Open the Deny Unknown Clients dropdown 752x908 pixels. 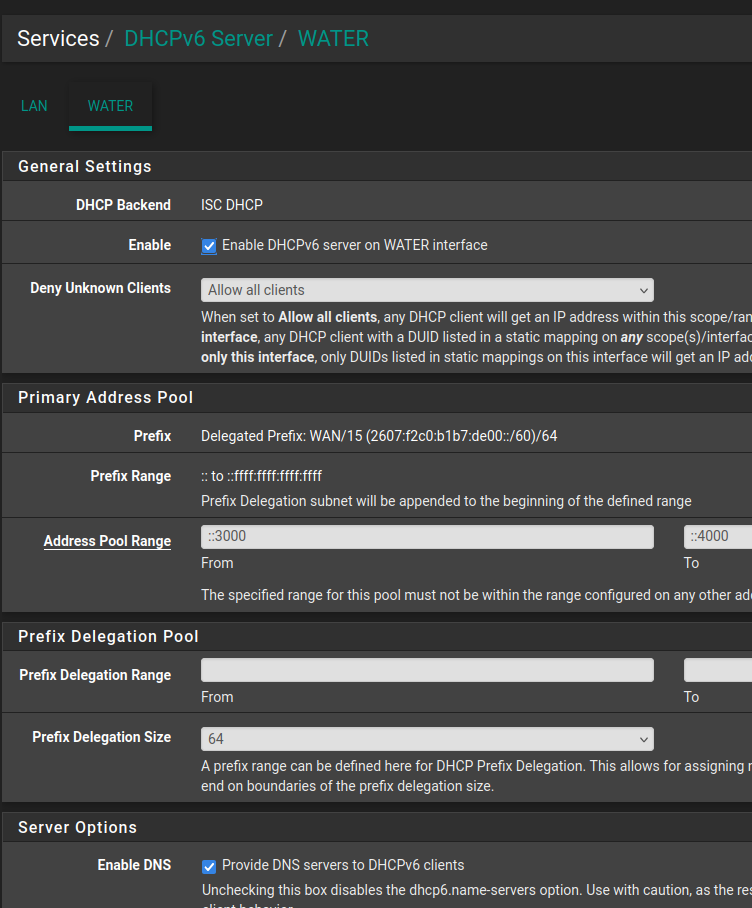[x=427, y=290]
